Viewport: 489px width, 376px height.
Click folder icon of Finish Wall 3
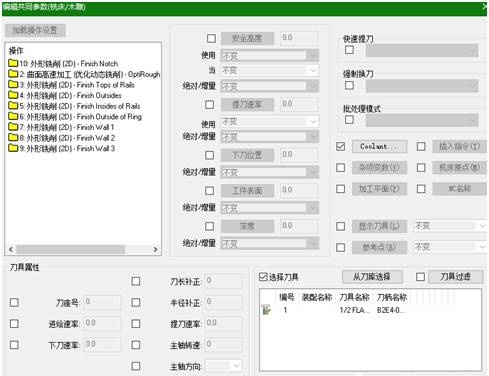pos(13,148)
